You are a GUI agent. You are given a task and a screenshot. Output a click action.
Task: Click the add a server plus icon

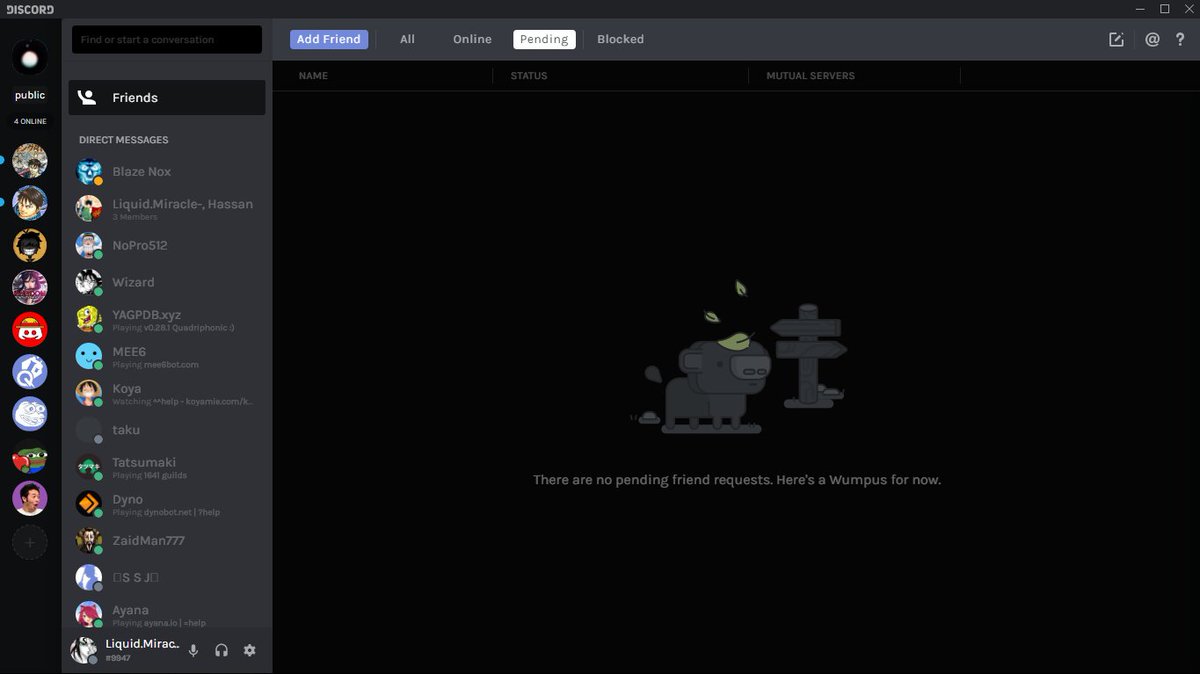[30, 542]
